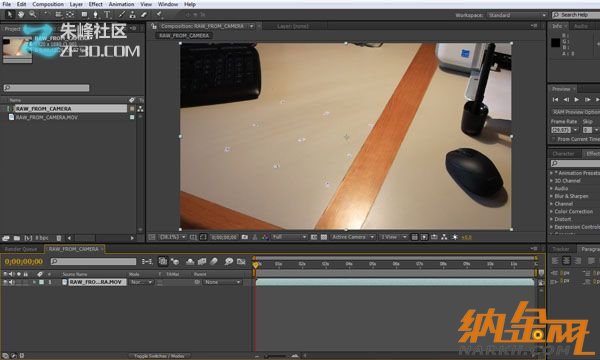This screenshot has width=600, height=360.
Task: Play the preview with play button
Action: click(577, 99)
